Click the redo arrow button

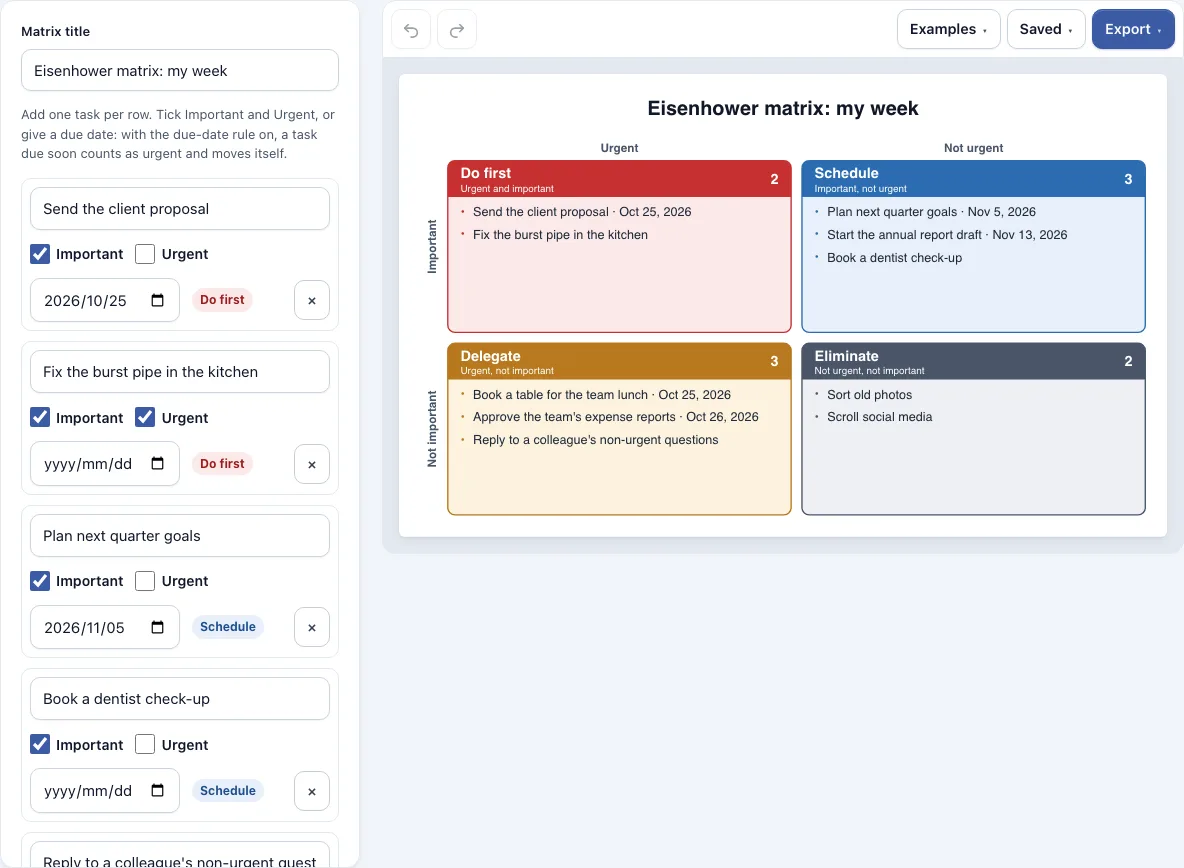(x=457, y=30)
